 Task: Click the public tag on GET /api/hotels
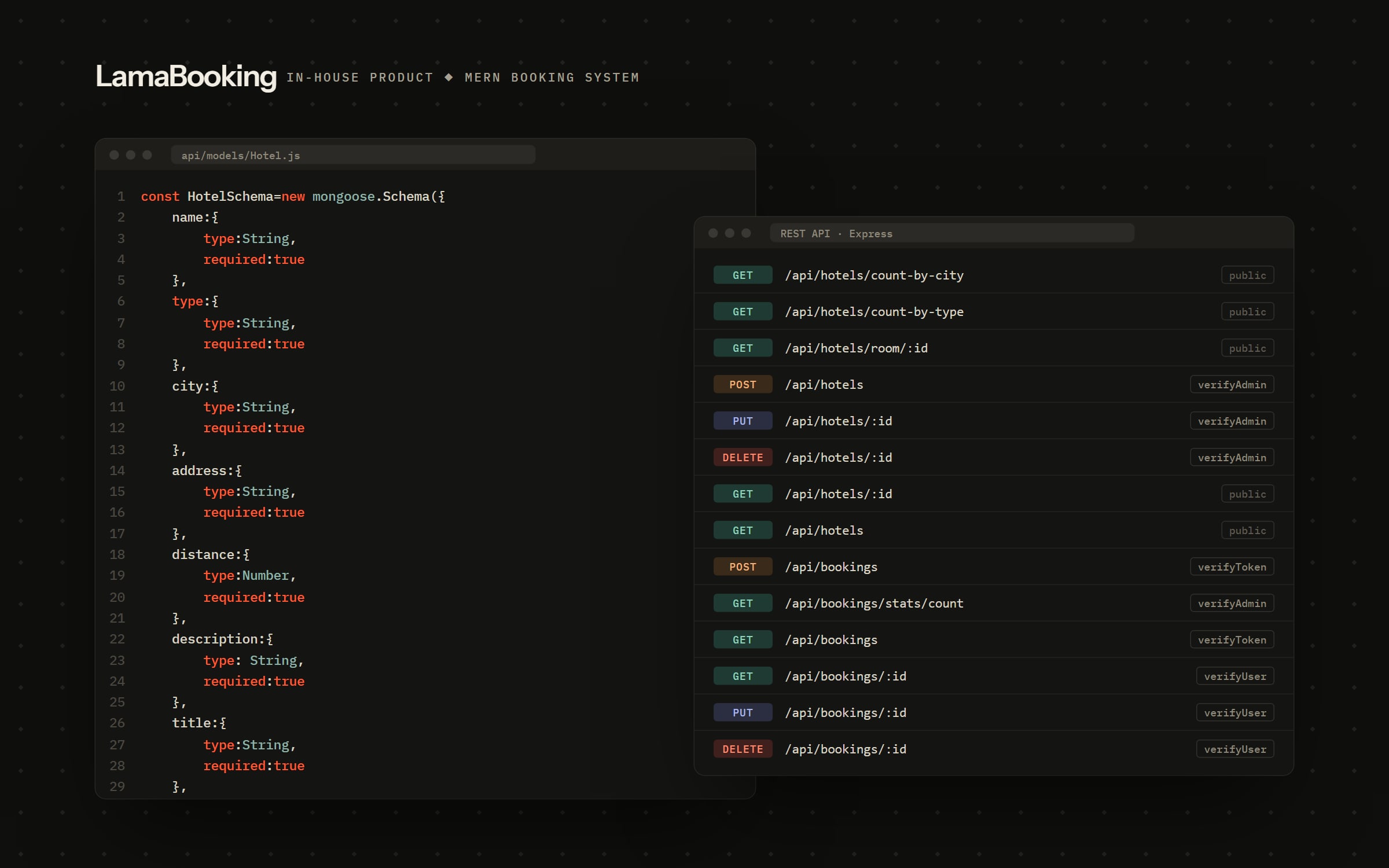pyautogui.click(x=1247, y=531)
